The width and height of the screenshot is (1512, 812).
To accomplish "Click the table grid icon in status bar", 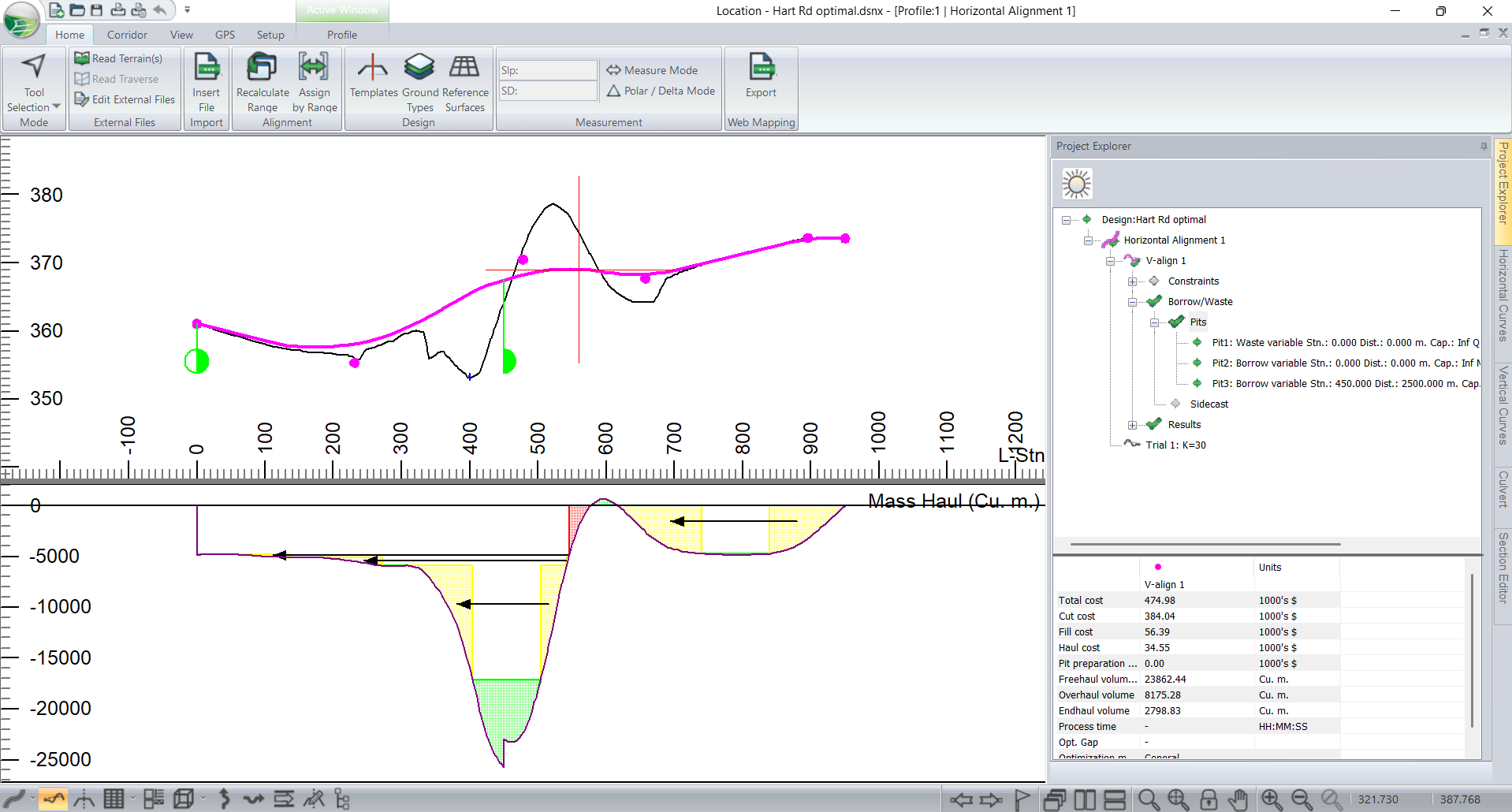I will (x=114, y=799).
